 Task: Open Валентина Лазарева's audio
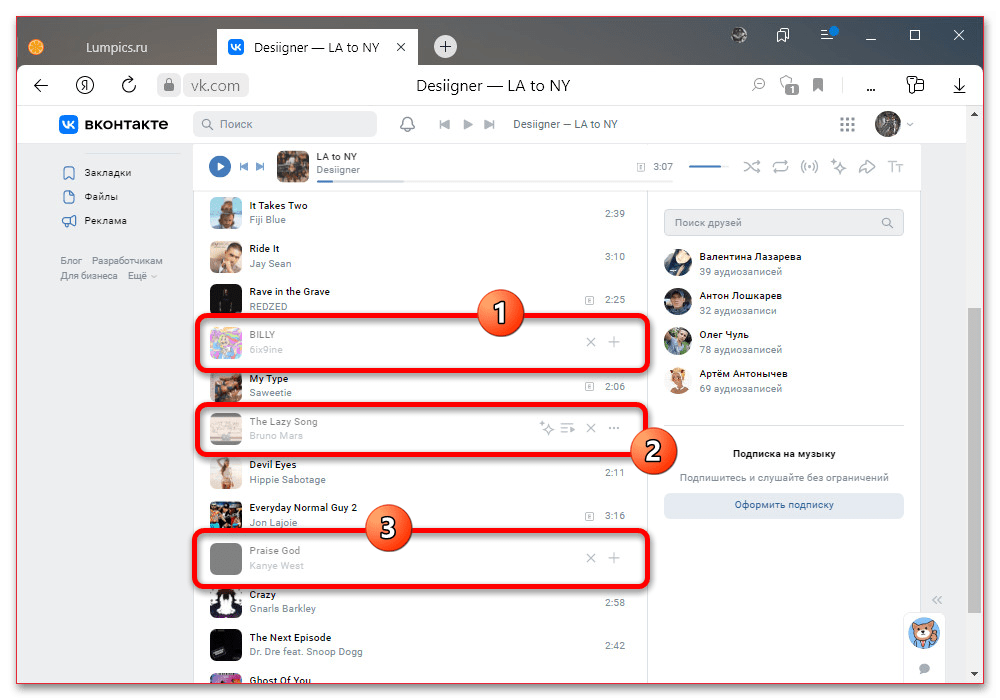783,263
